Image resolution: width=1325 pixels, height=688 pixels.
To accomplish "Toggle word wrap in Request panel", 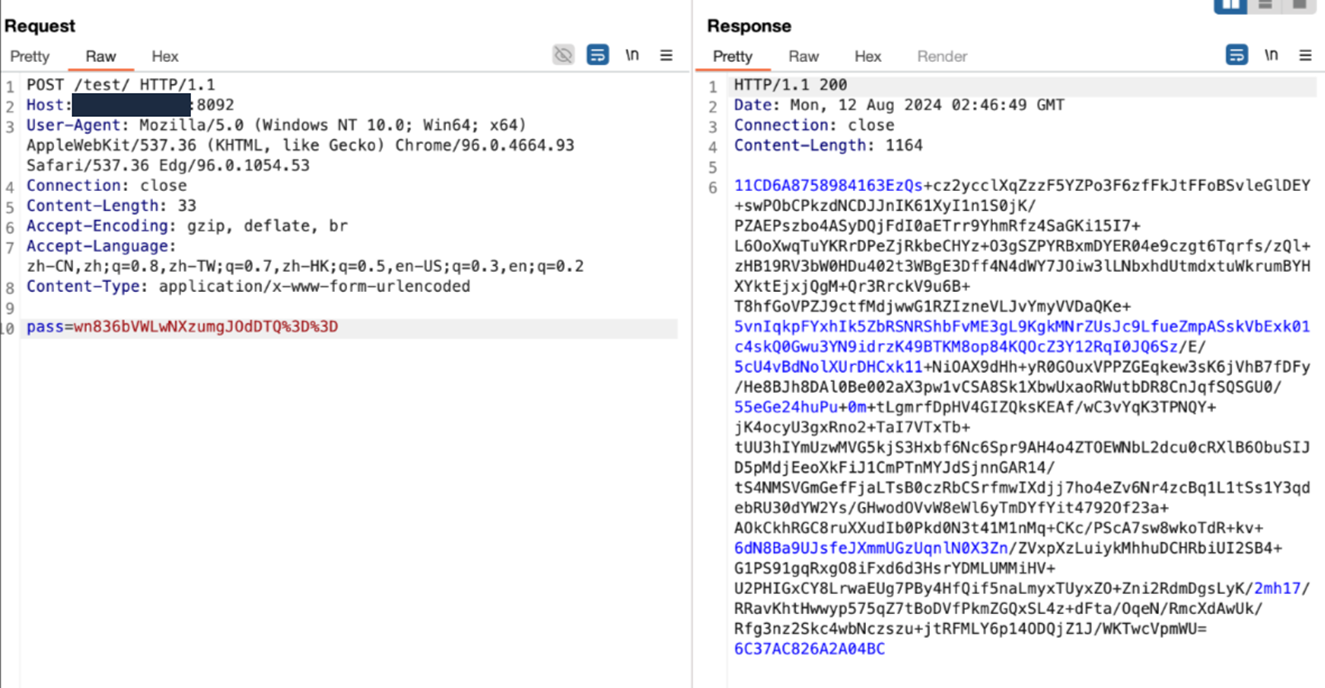I will [597, 55].
